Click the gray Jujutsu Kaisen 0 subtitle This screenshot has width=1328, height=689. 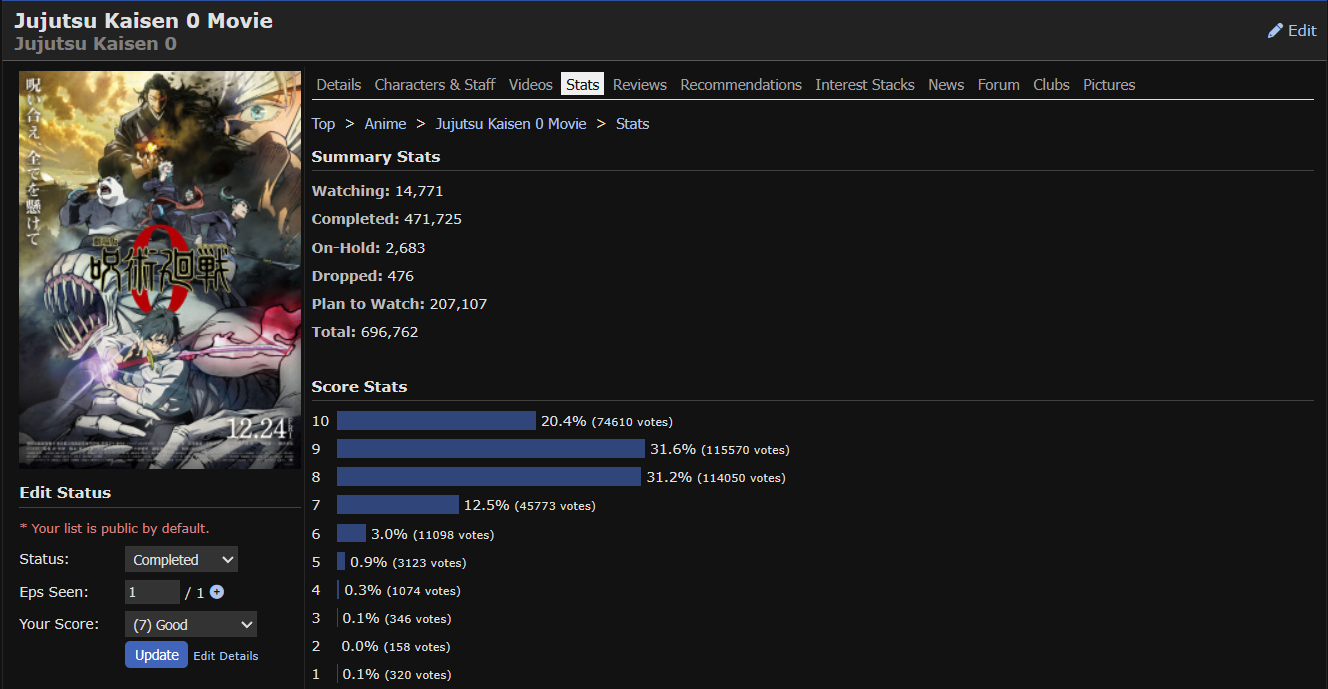coord(96,44)
